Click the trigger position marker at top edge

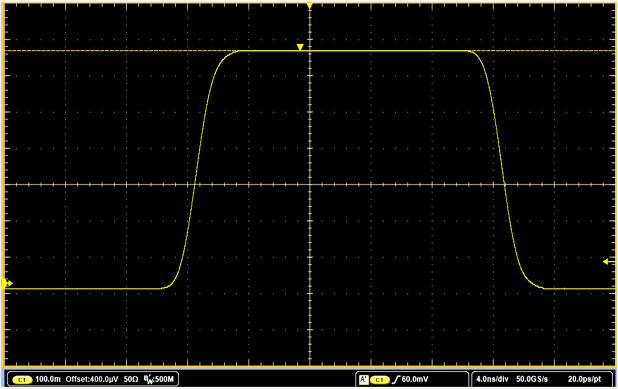coord(310,6)
